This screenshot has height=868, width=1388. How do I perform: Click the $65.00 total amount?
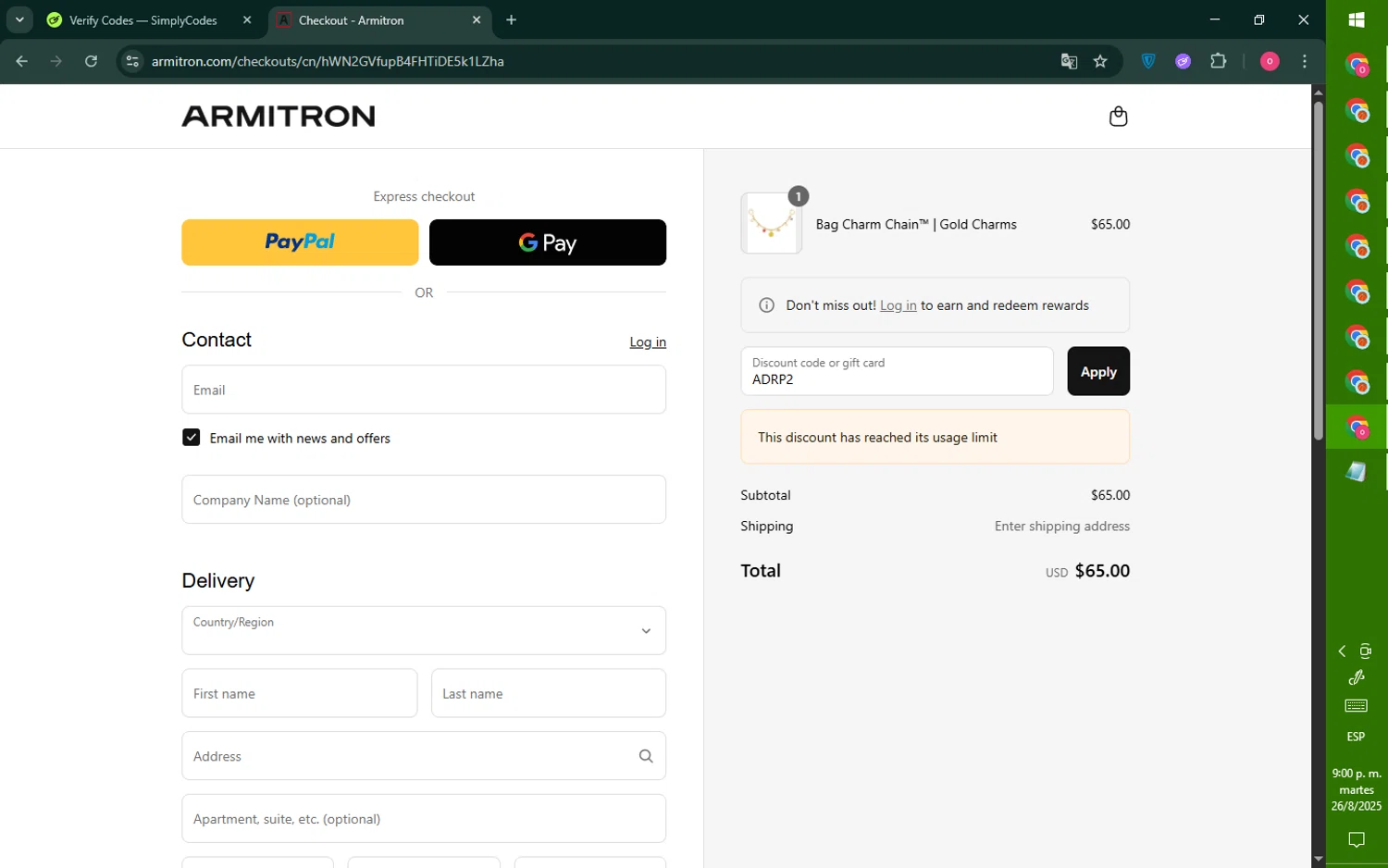[1102, 571]
